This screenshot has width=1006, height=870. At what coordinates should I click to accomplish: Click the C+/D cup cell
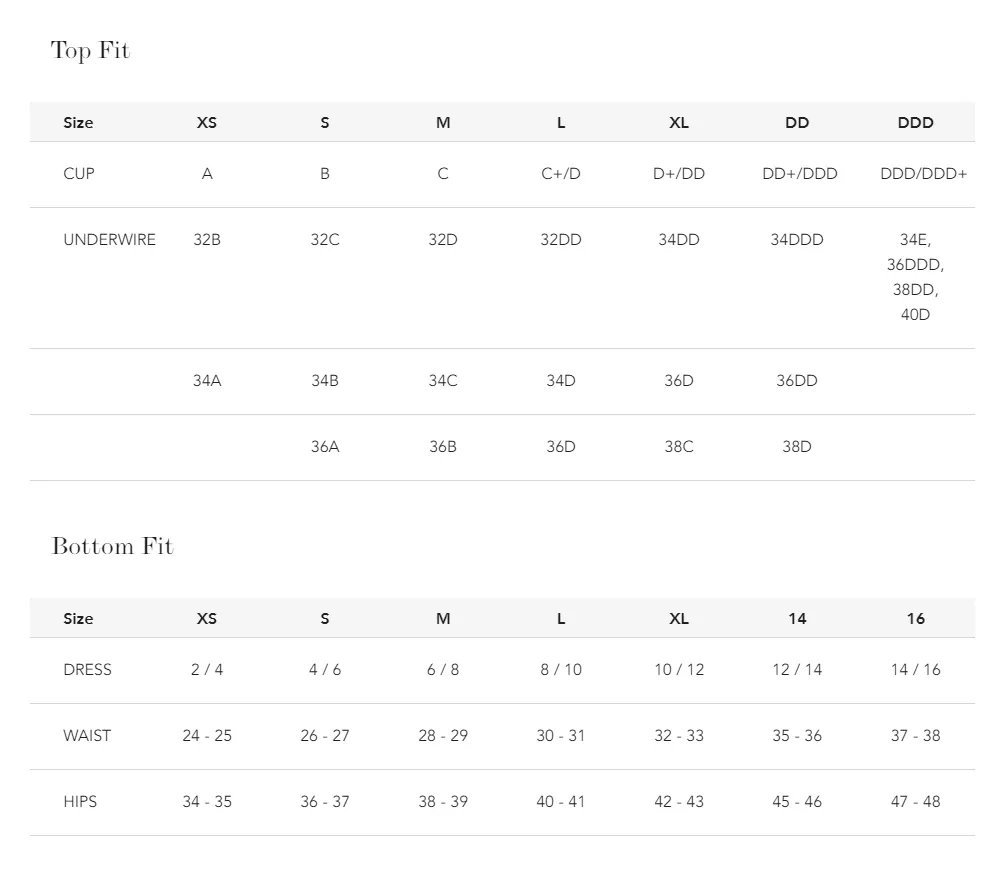coord(561,174)
